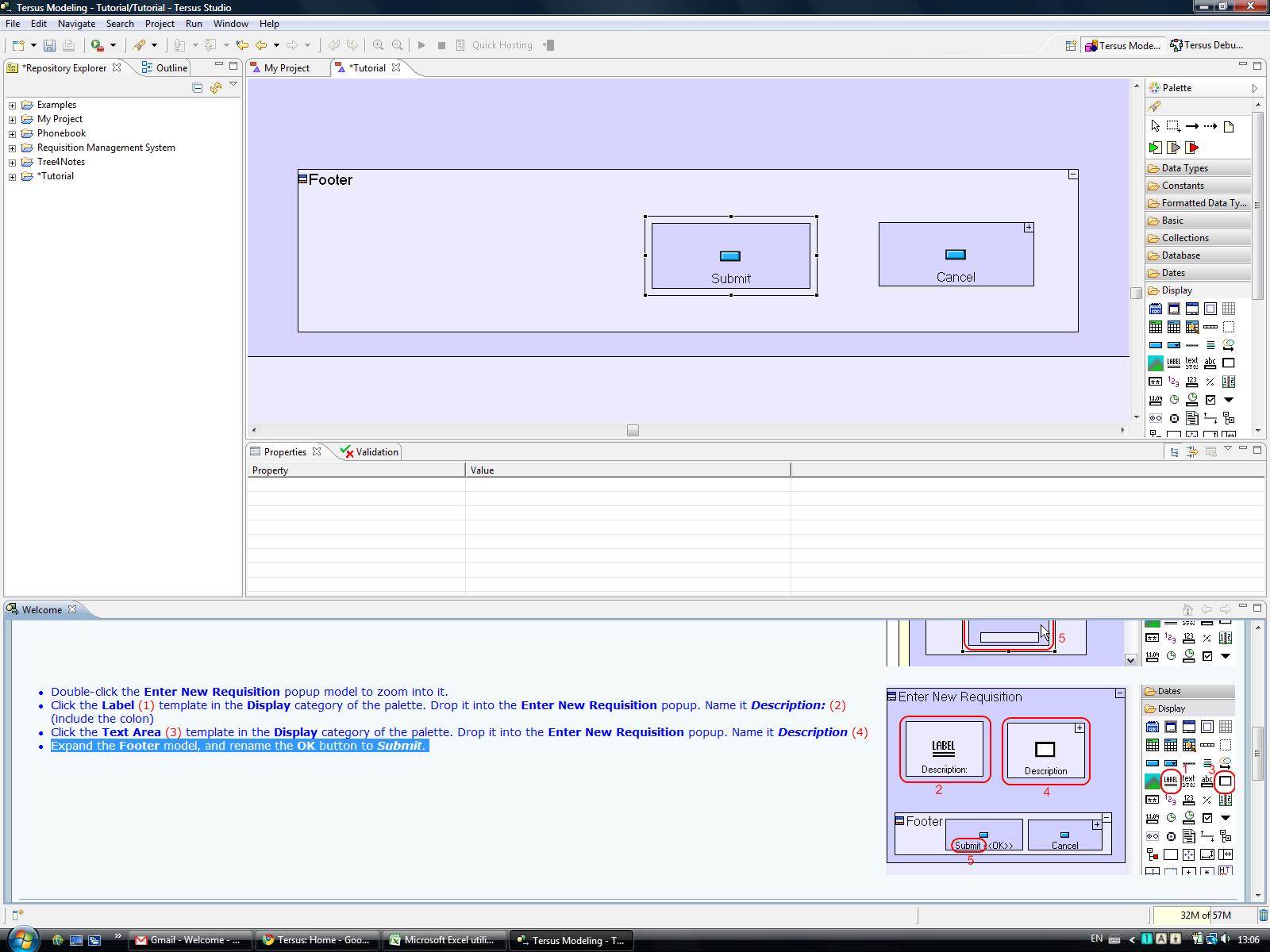Select the arrow pointer tool in Palette
The width and height of the screenshot is (1270, 952).
[1155, 126]
